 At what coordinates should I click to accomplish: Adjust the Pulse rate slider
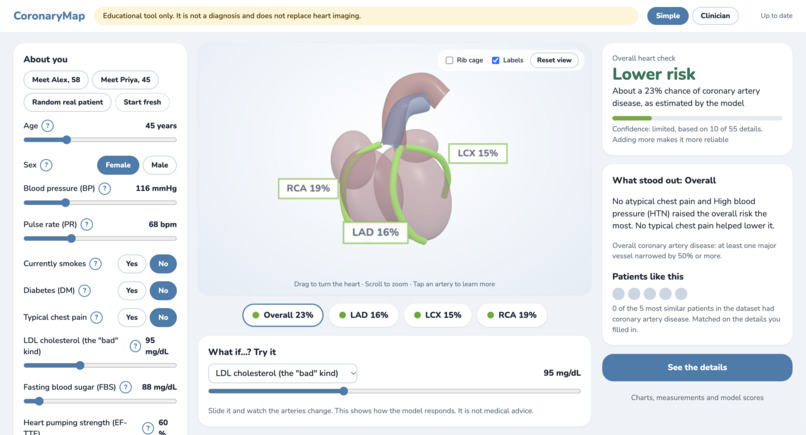click(x=100, y=239)
